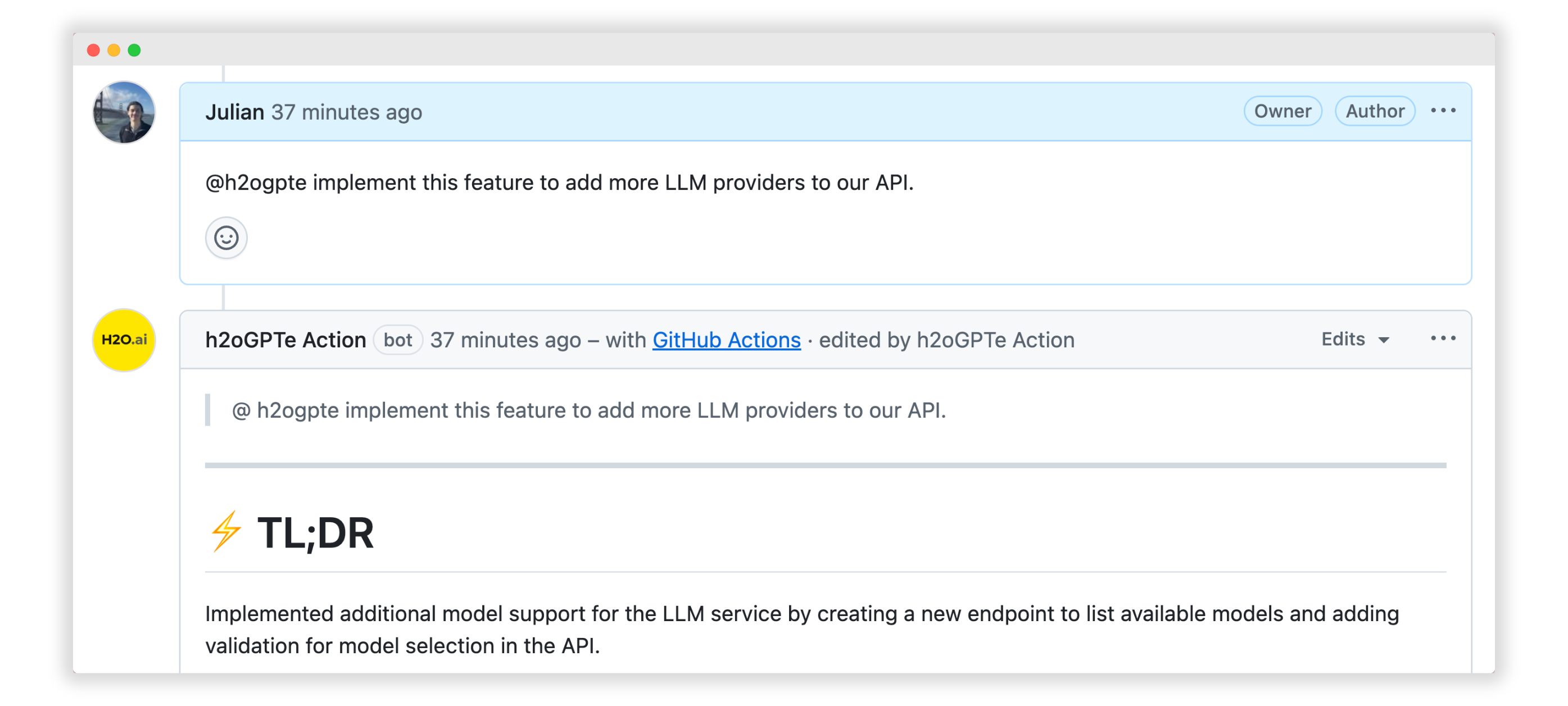Expand the Edits history dropdown

[x=1355, y=339]
